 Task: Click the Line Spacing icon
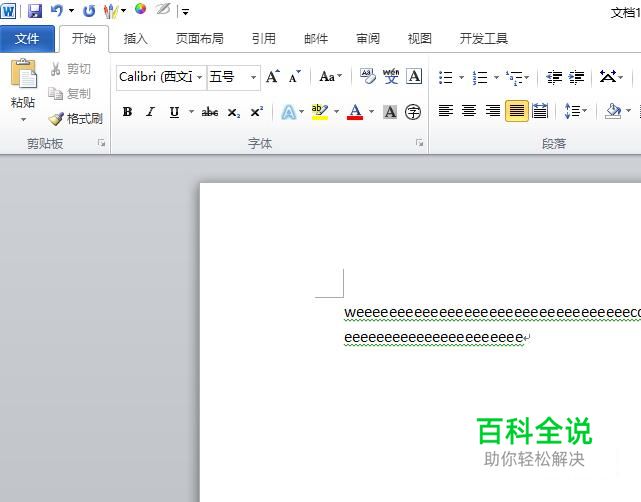[x=572, y=111]
